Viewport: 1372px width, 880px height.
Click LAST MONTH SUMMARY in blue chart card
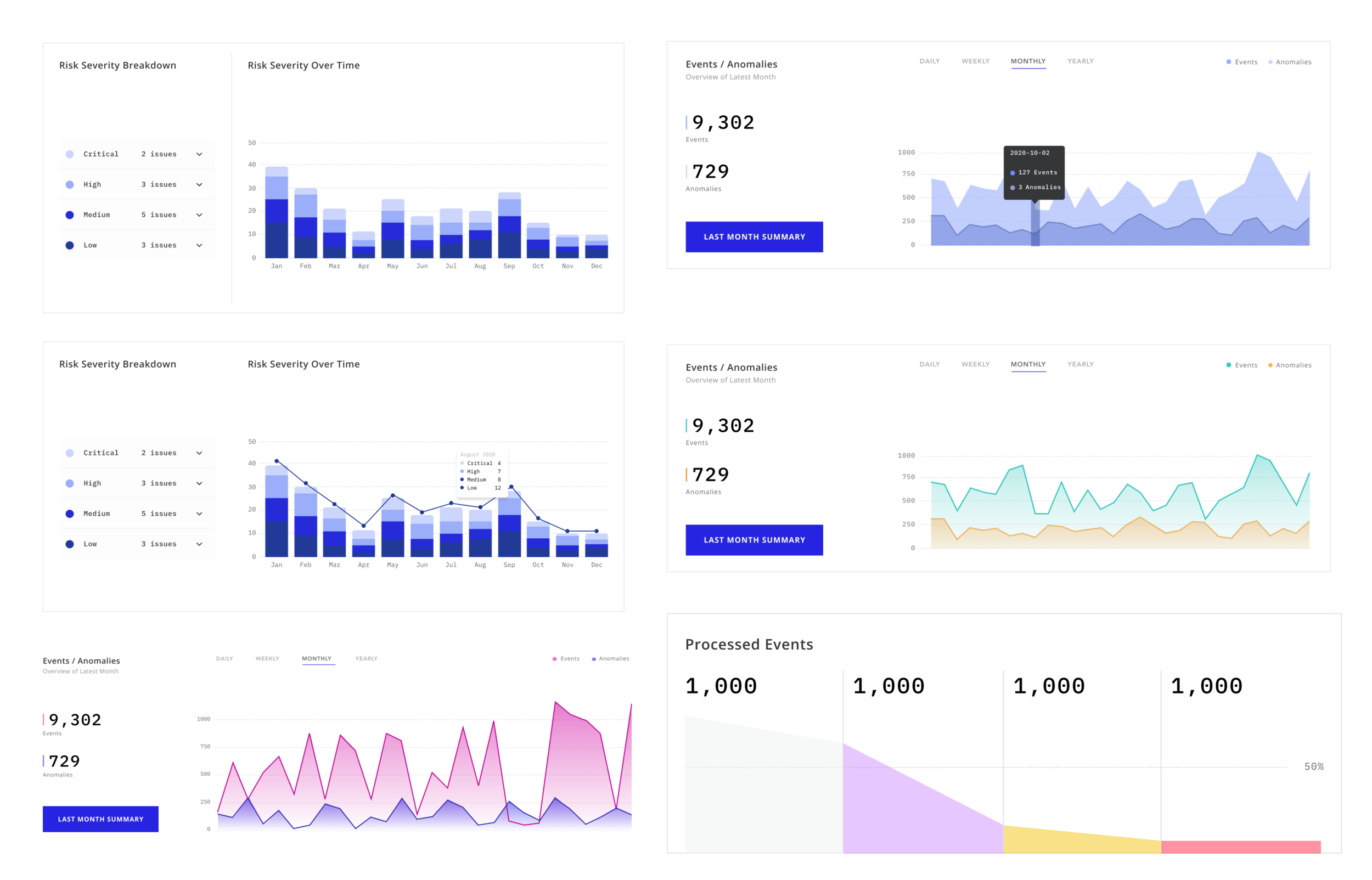coord(754,236)
